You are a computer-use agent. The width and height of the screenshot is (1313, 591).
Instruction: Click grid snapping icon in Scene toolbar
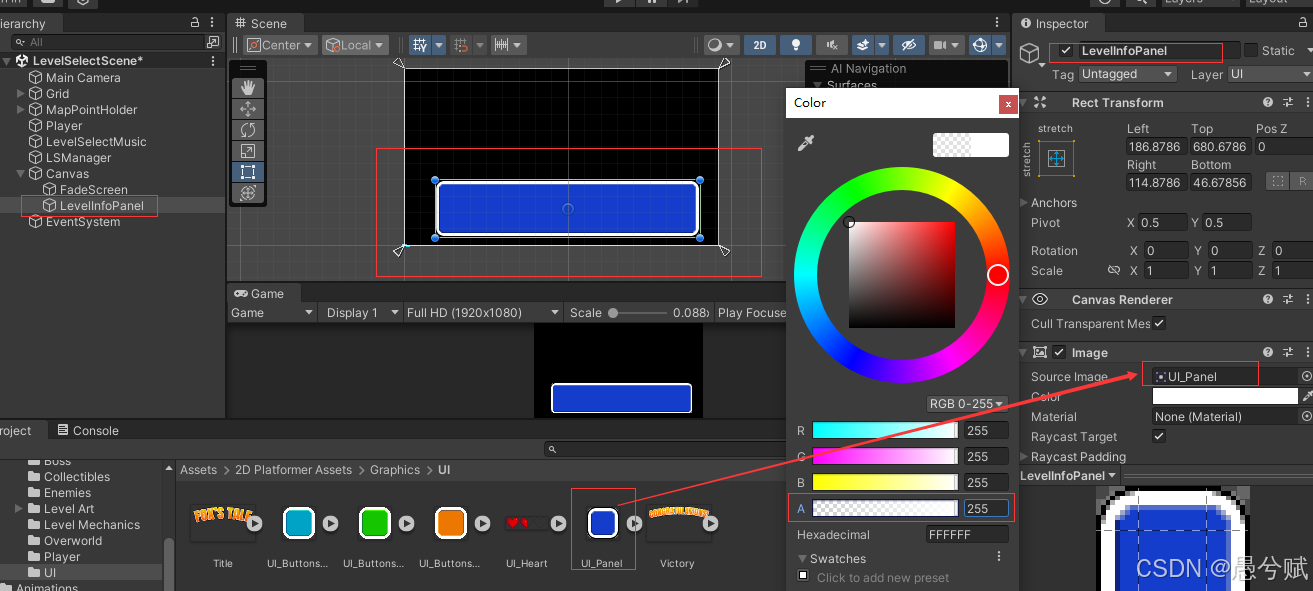[x=461, y=45]
